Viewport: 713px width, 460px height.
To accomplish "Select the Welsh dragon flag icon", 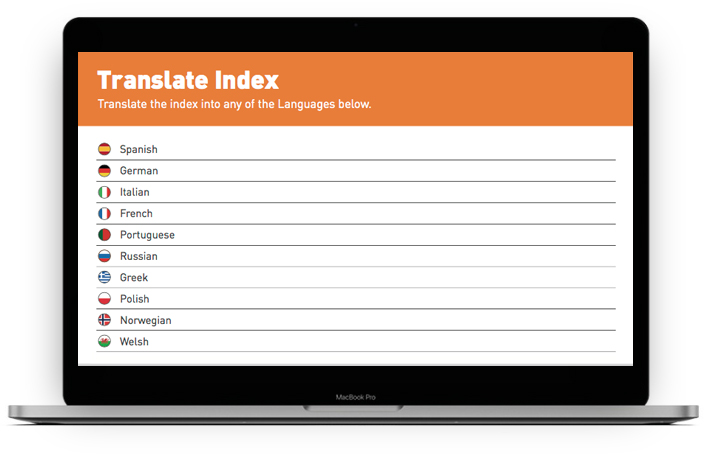I will 104,342.
